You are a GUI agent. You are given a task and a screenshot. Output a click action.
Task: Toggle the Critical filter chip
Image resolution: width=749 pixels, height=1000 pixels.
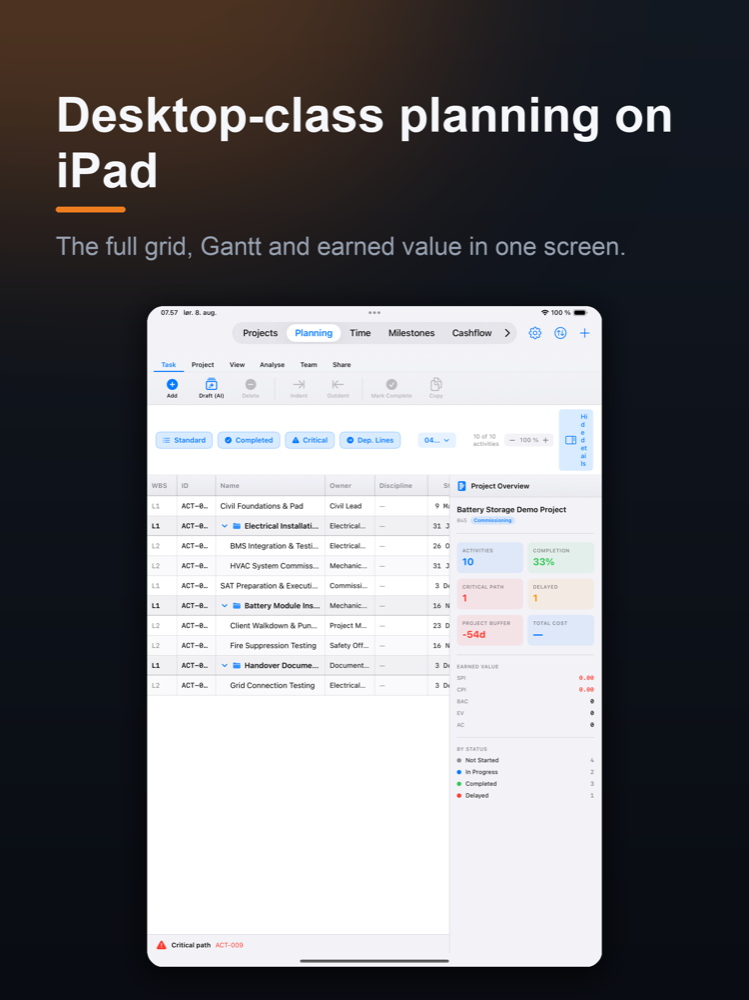309,440
